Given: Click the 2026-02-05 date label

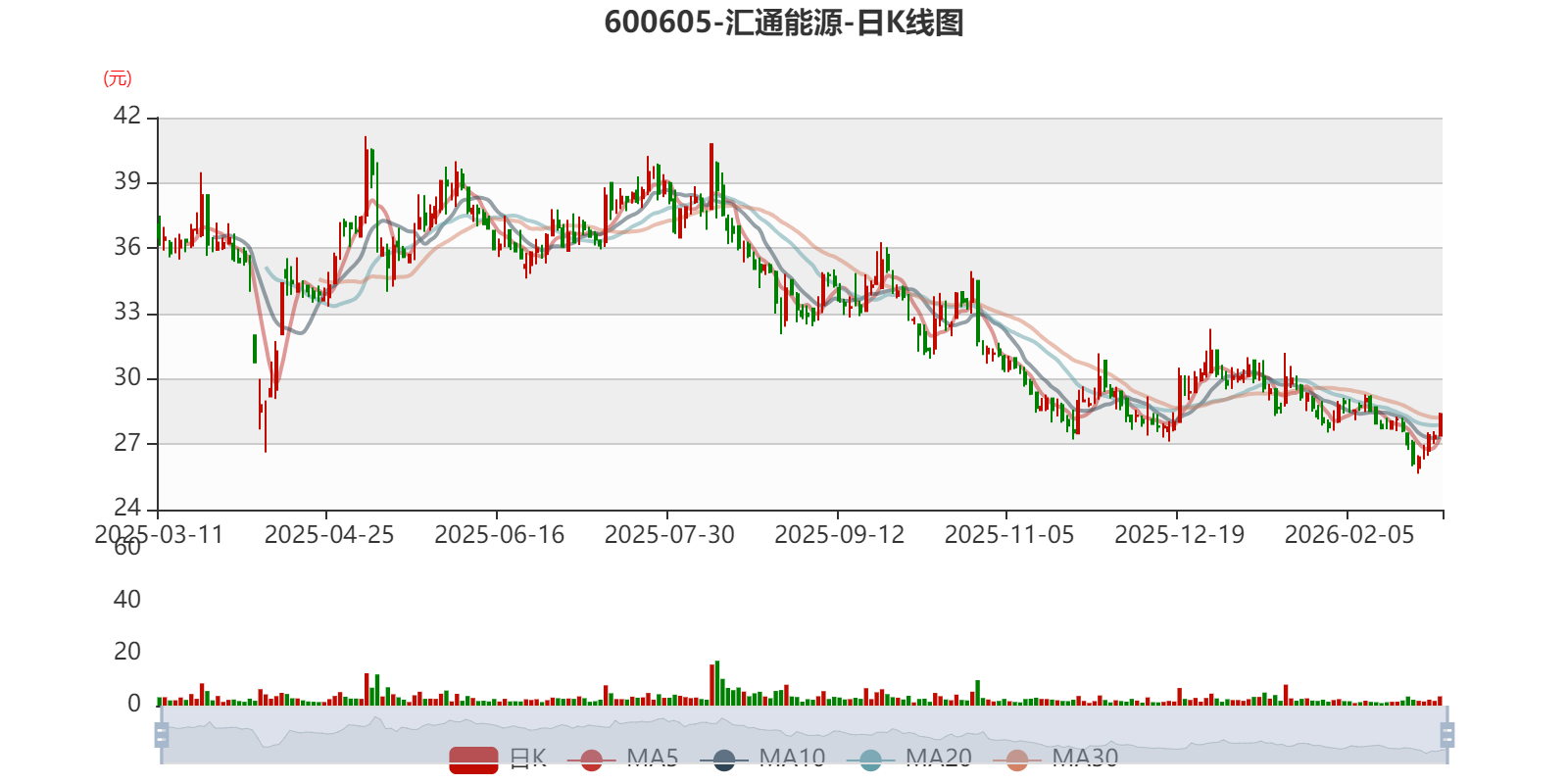Looking at the screenshot, I should (x=1349, y=535).
